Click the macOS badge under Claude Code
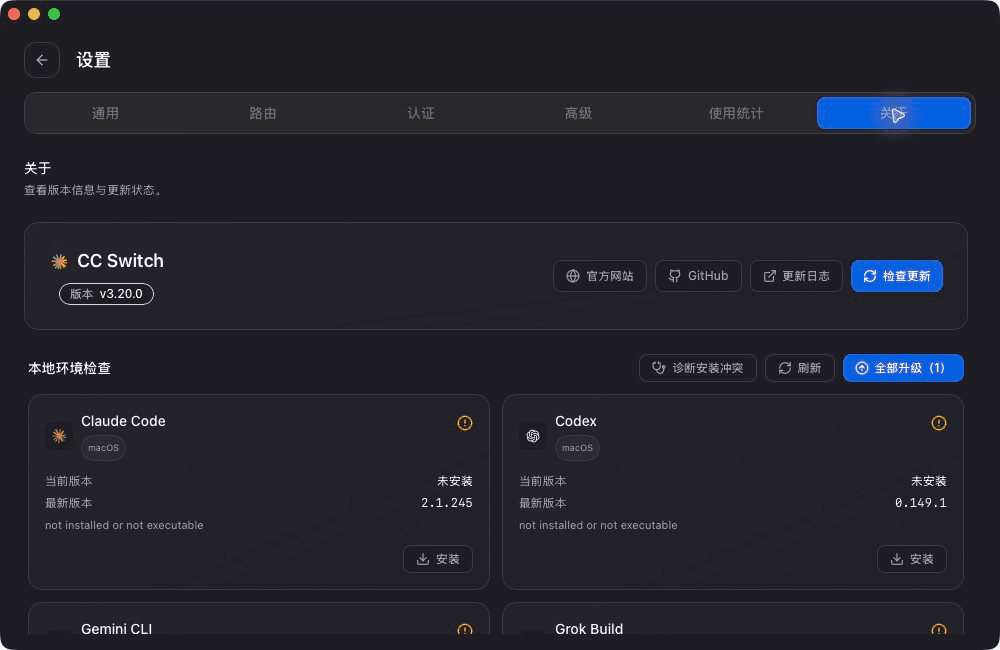 coord(103,448)
